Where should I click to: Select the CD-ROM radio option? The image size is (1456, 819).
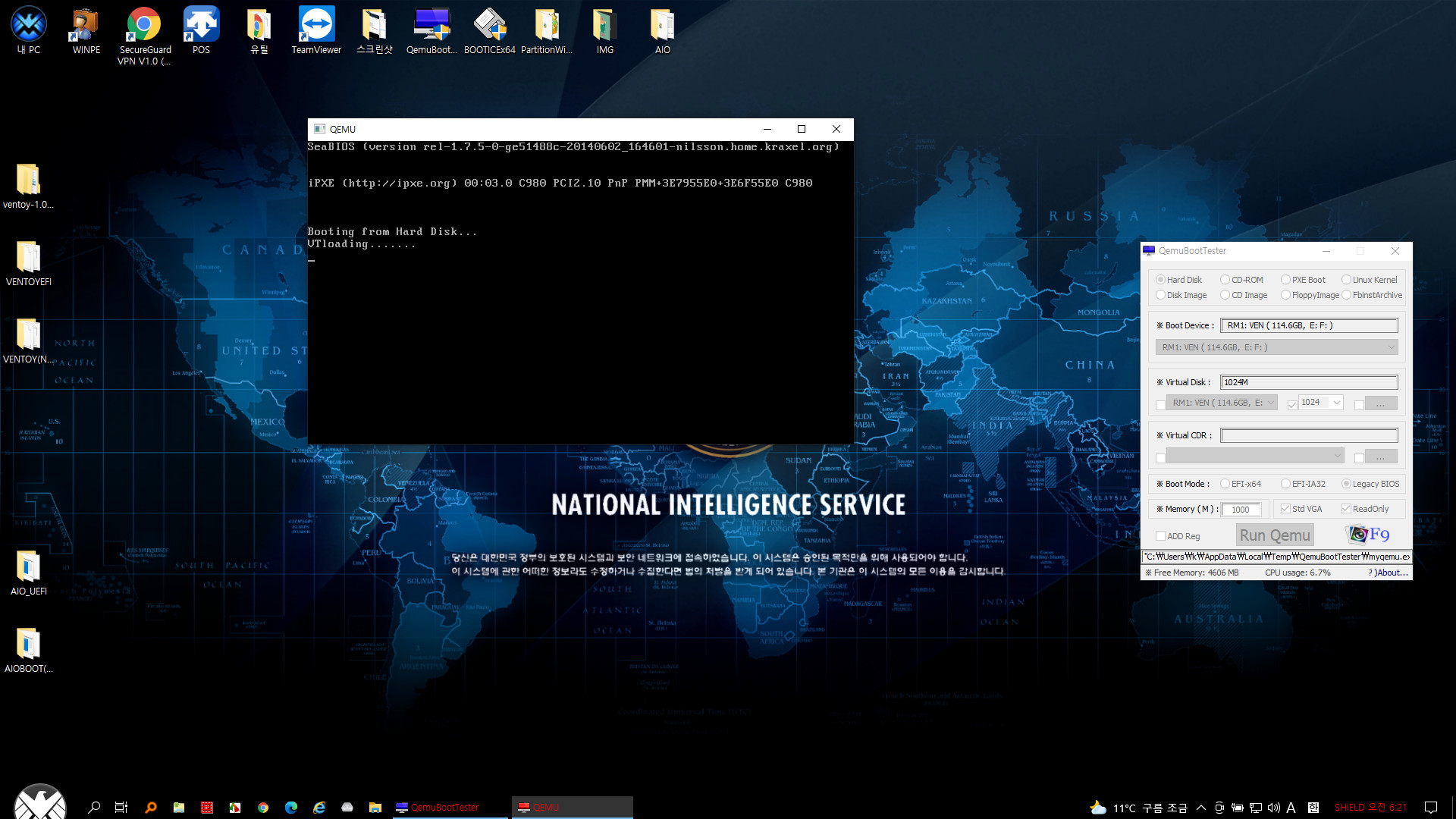click(1241, 280)
